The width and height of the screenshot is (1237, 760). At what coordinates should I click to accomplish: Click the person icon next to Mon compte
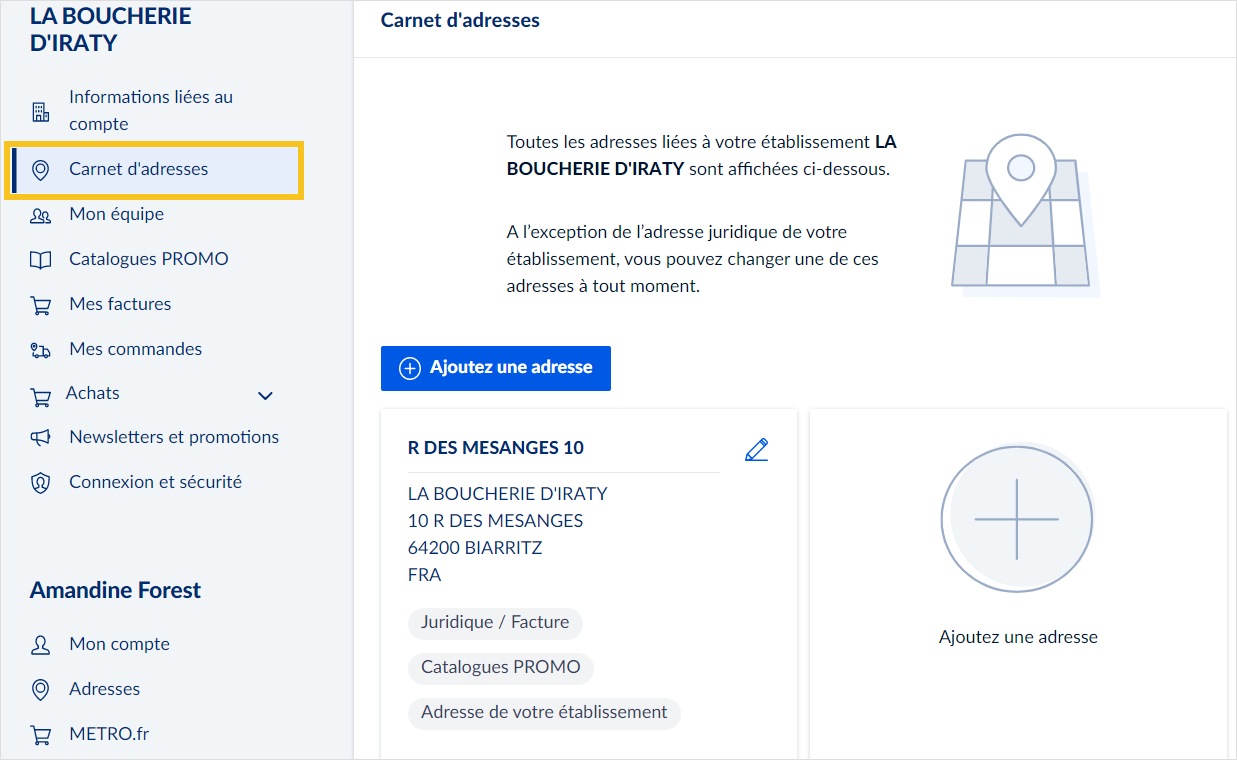[x=41, y=644]
